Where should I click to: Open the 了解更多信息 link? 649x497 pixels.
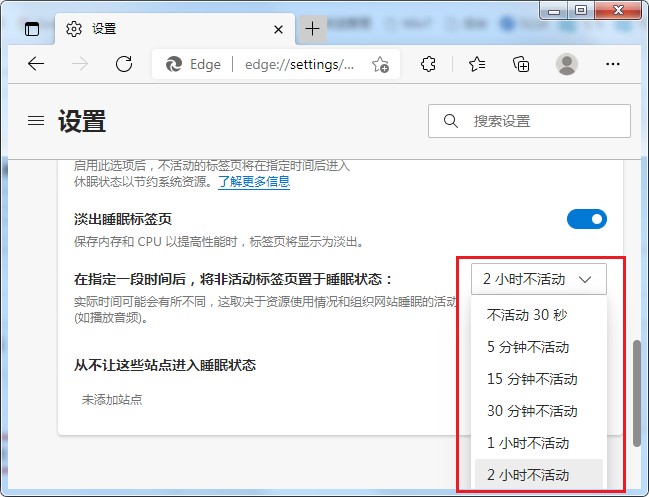point(254,181)
